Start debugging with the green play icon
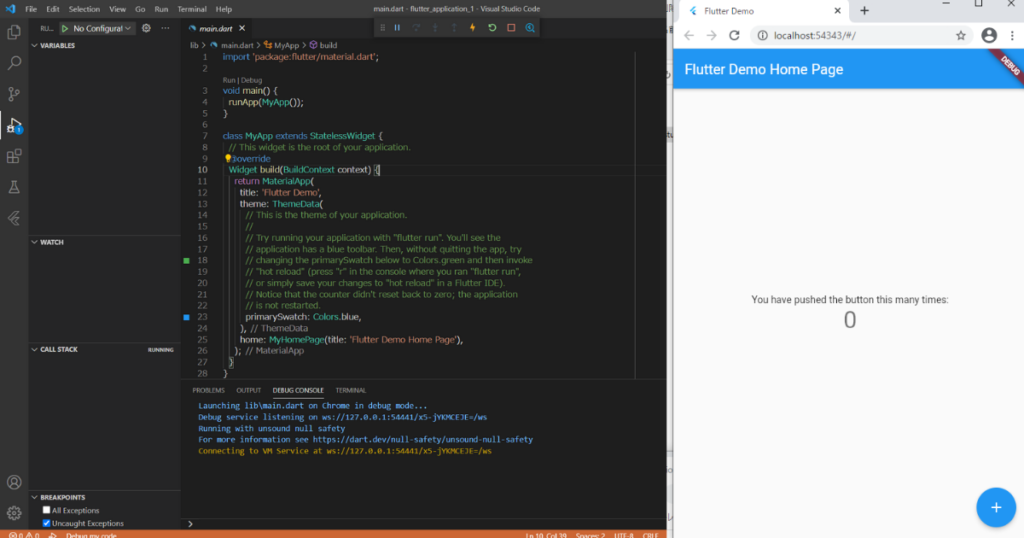1024x538 pixels. point(65,29)
